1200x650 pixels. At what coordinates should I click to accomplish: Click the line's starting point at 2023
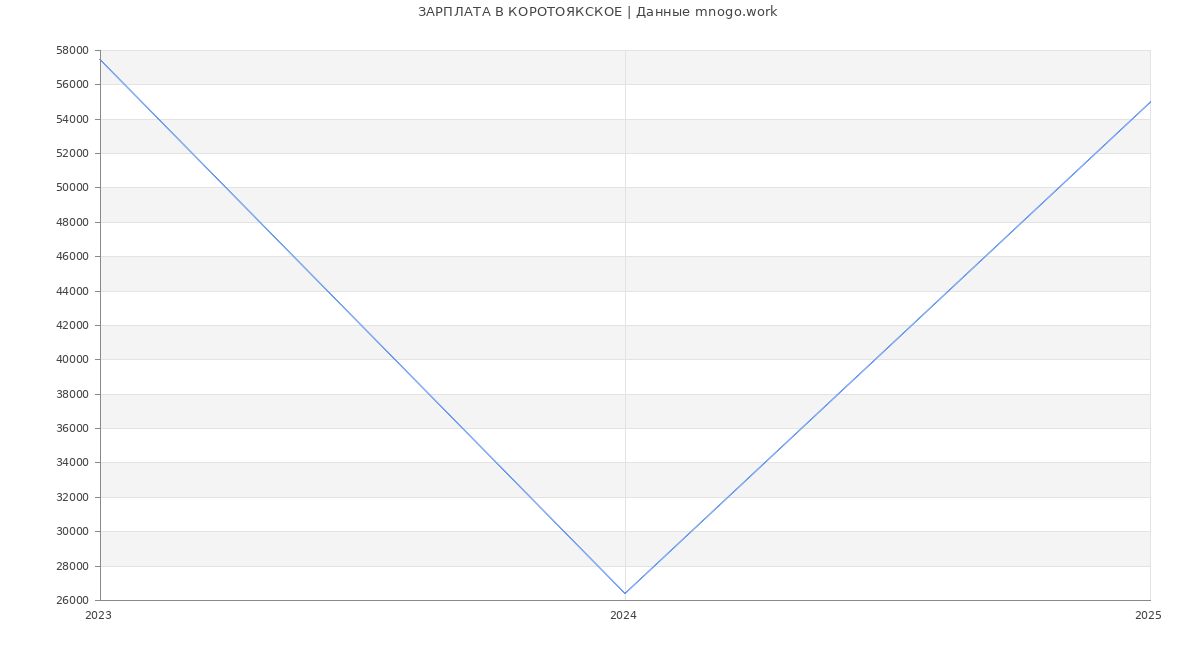point(100,59)
